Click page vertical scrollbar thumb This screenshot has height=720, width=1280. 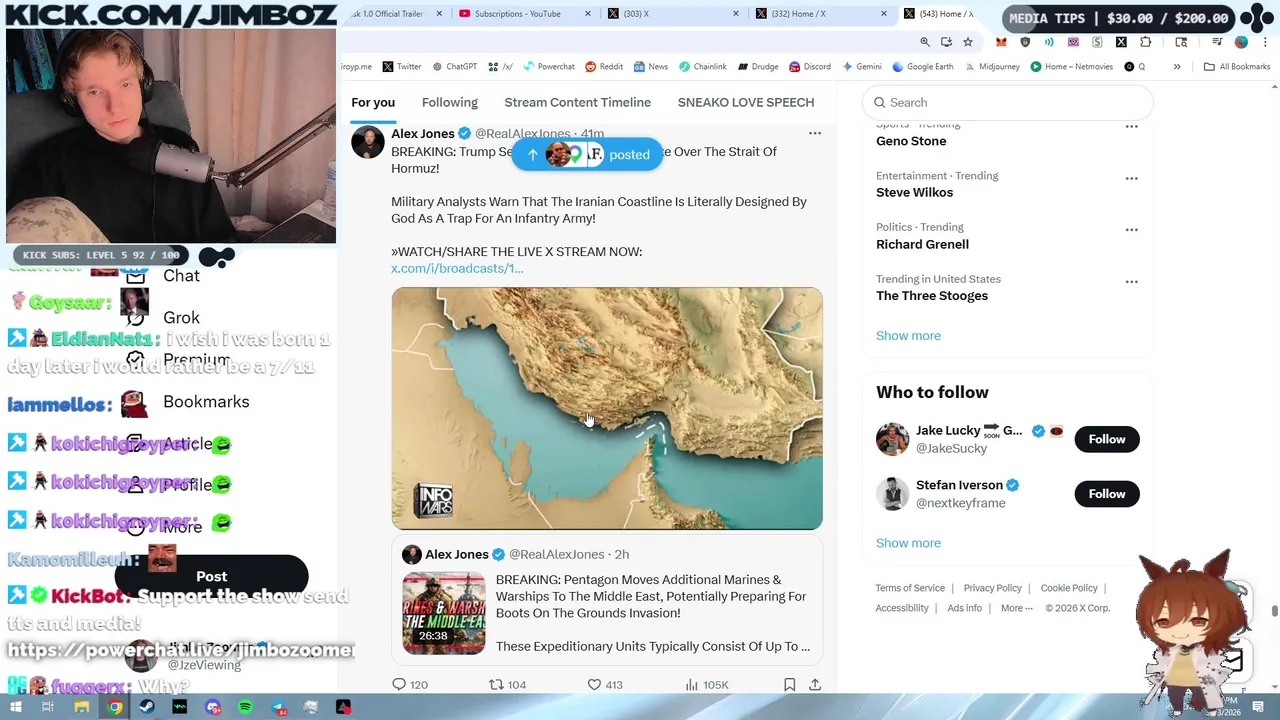click(1274, 612)
